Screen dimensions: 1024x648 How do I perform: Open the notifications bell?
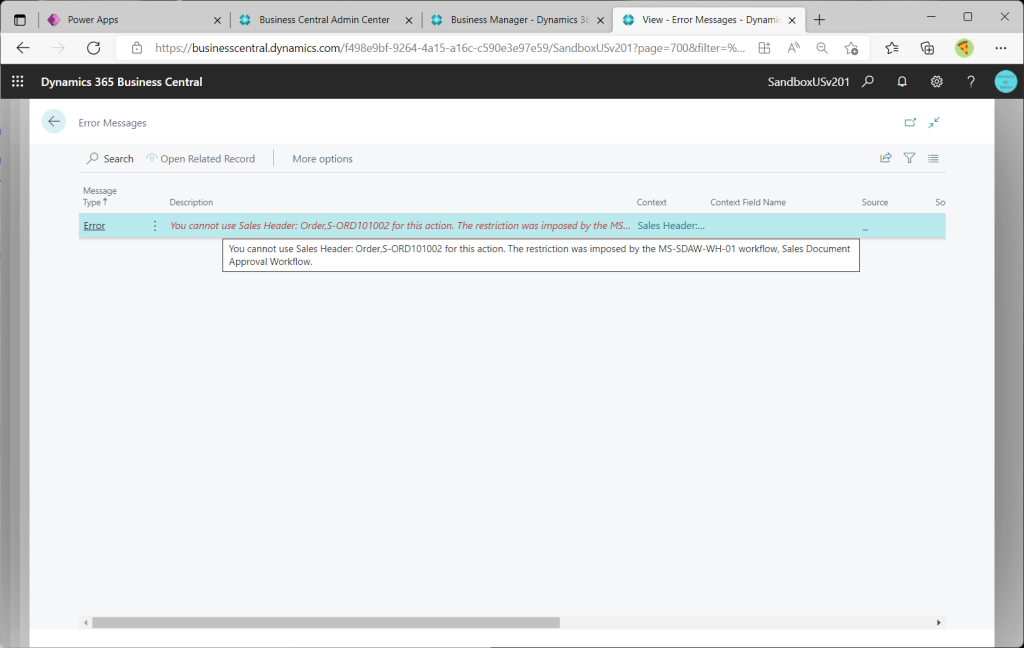point(902,82)
